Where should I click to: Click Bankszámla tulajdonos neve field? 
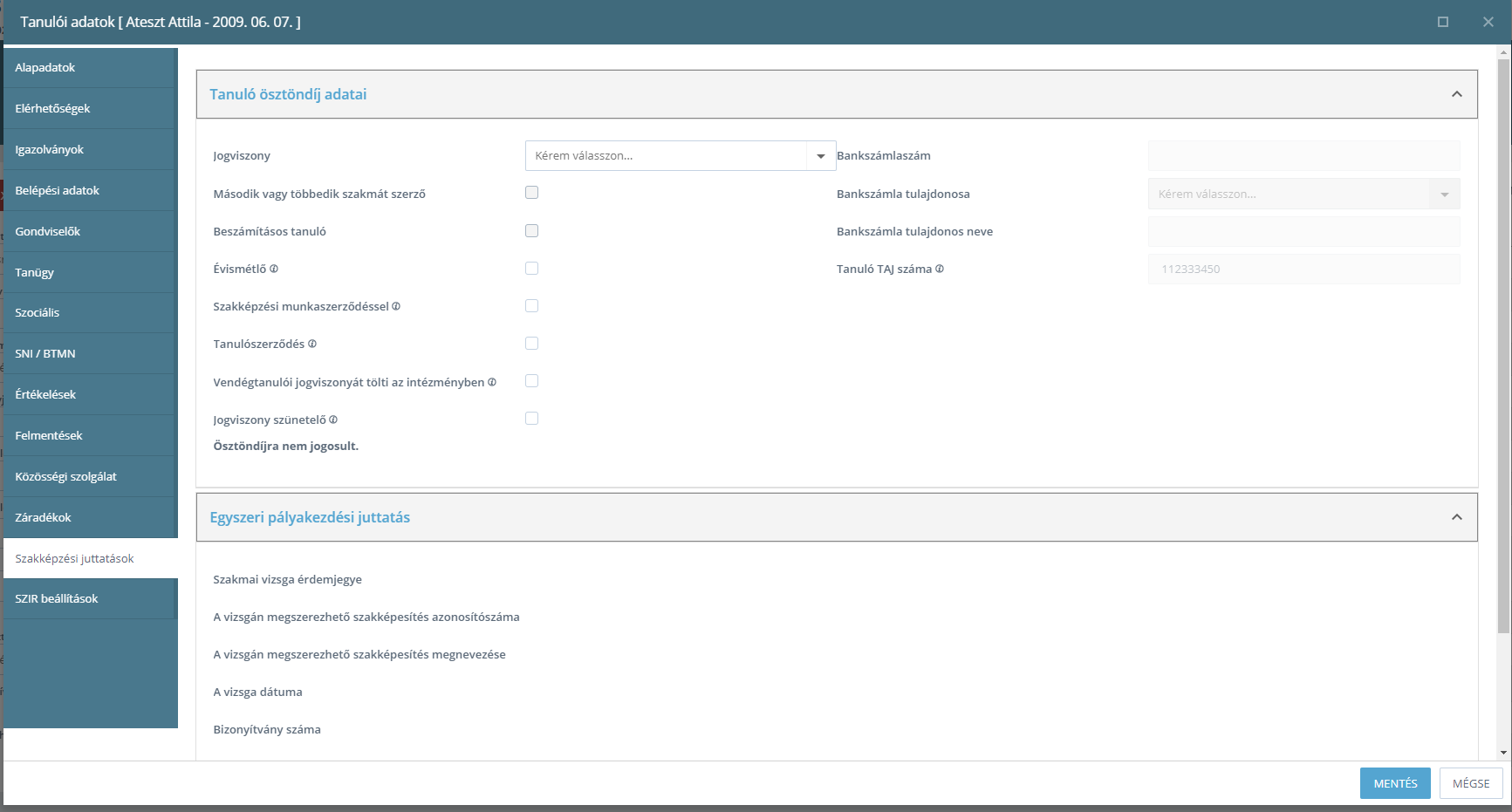coord(1303,231)
